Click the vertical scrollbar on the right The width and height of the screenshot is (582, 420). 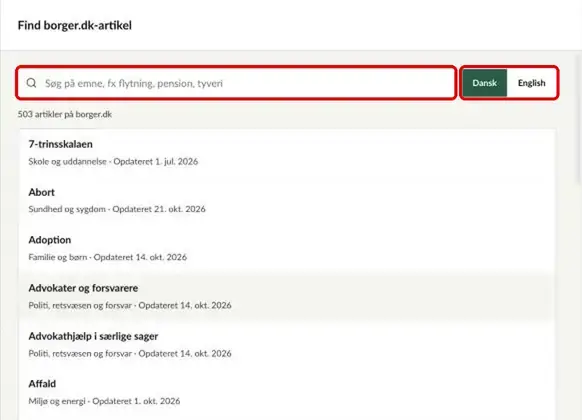point(578,119)
